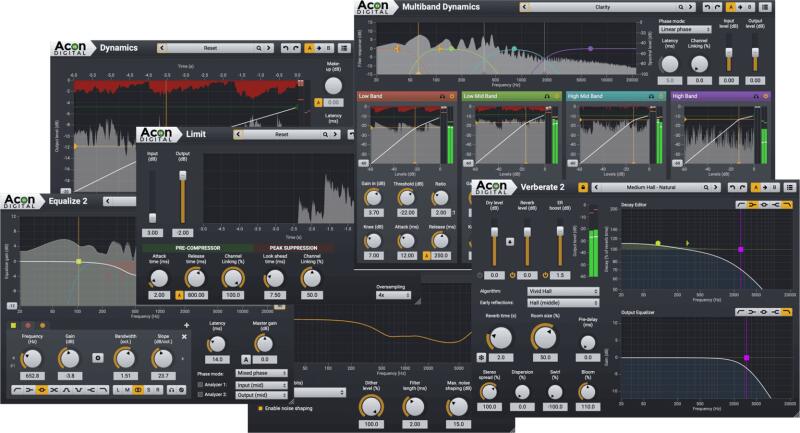
Task: Select A state in Multiband Dynamics A/B compare
Action: (731, 7)
